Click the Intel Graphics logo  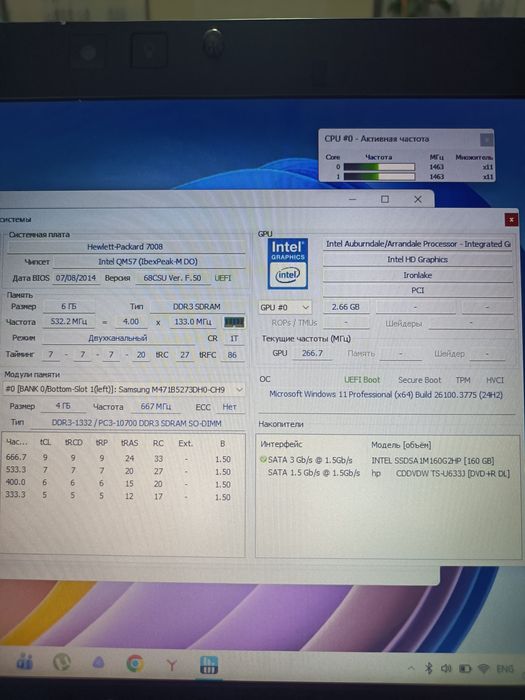click(288, 264)
